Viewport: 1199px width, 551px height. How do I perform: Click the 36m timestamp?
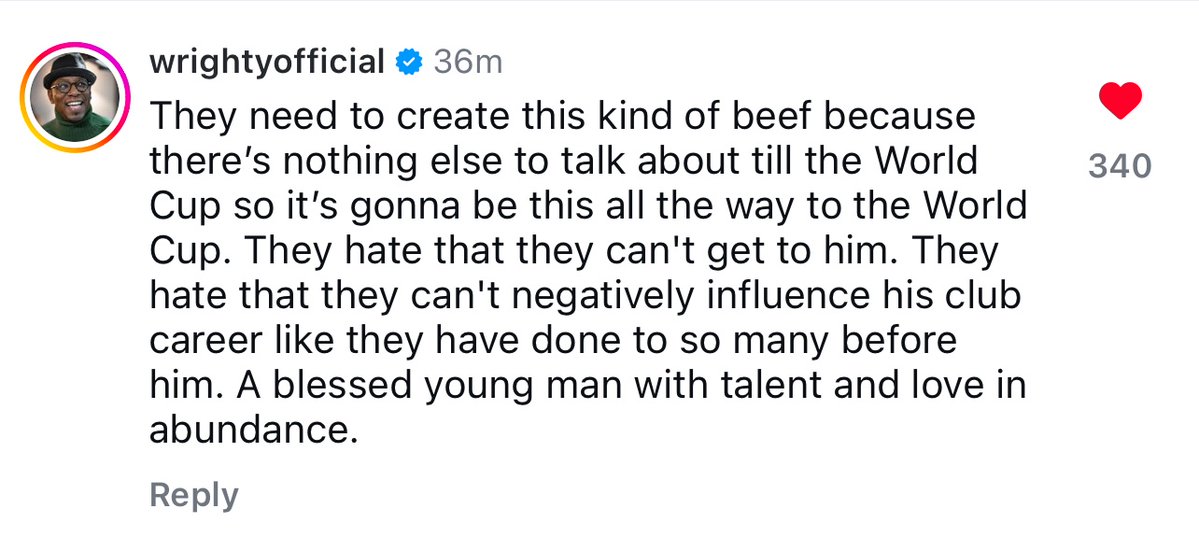pos(467,62)
